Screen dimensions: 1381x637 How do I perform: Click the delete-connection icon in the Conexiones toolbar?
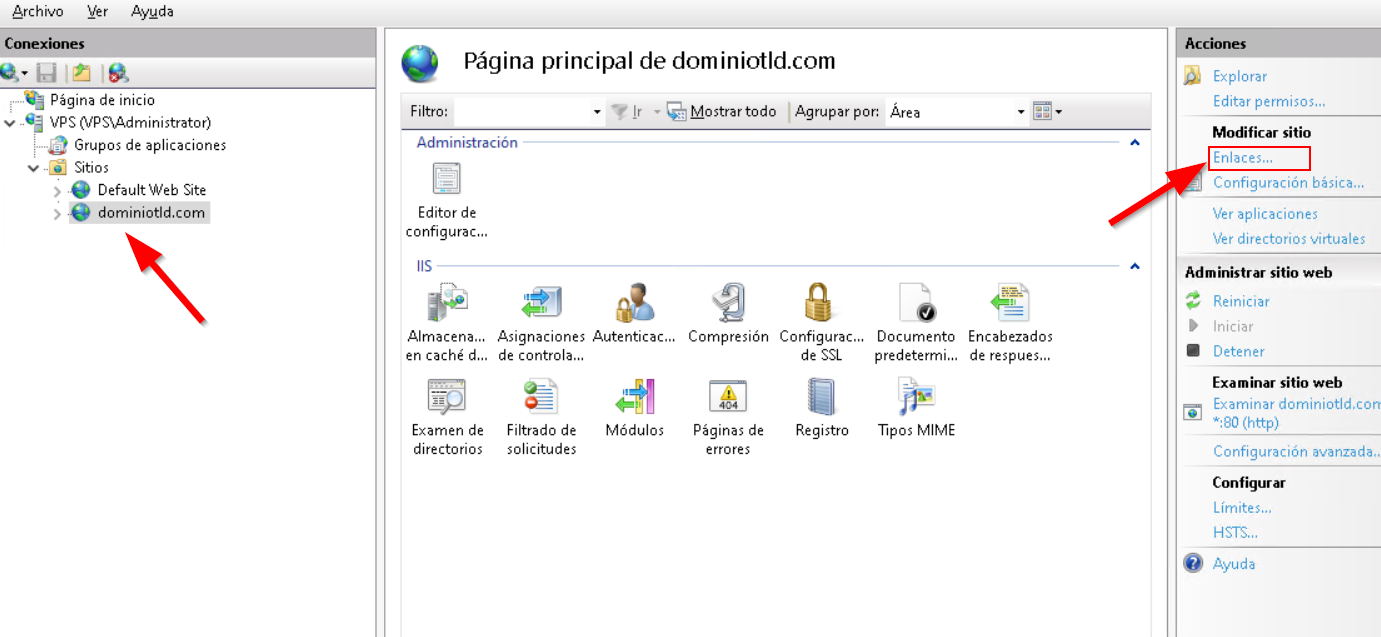[x=118, y=72]
